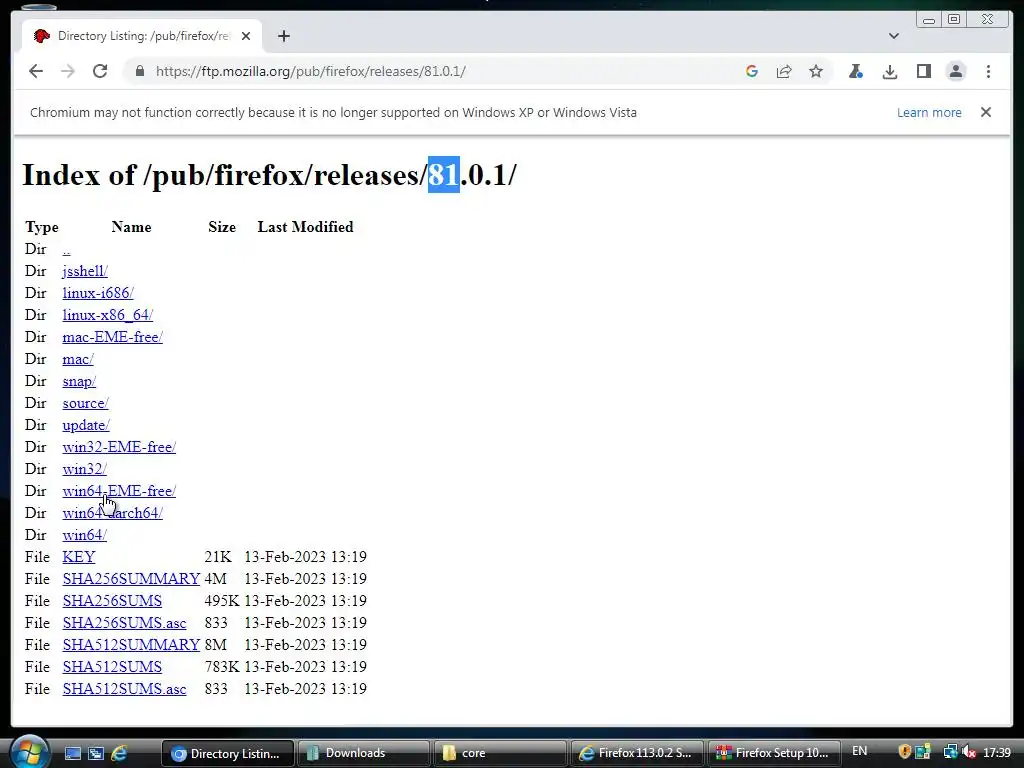Screen dimensions: 1024x768
Task: Open the Chrome Labs flask icon
Action: tap(856, 71)
